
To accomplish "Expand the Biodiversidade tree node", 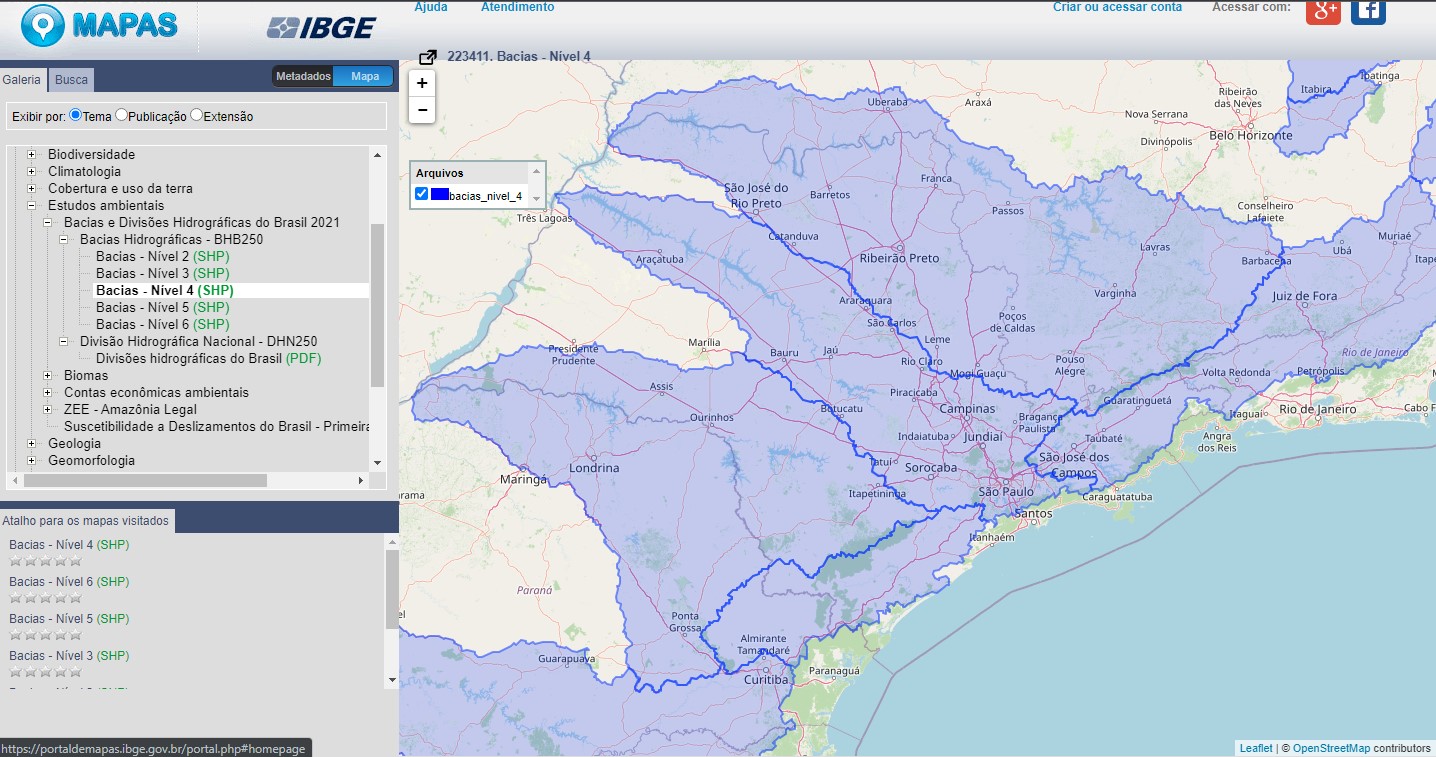I will 32,155.
